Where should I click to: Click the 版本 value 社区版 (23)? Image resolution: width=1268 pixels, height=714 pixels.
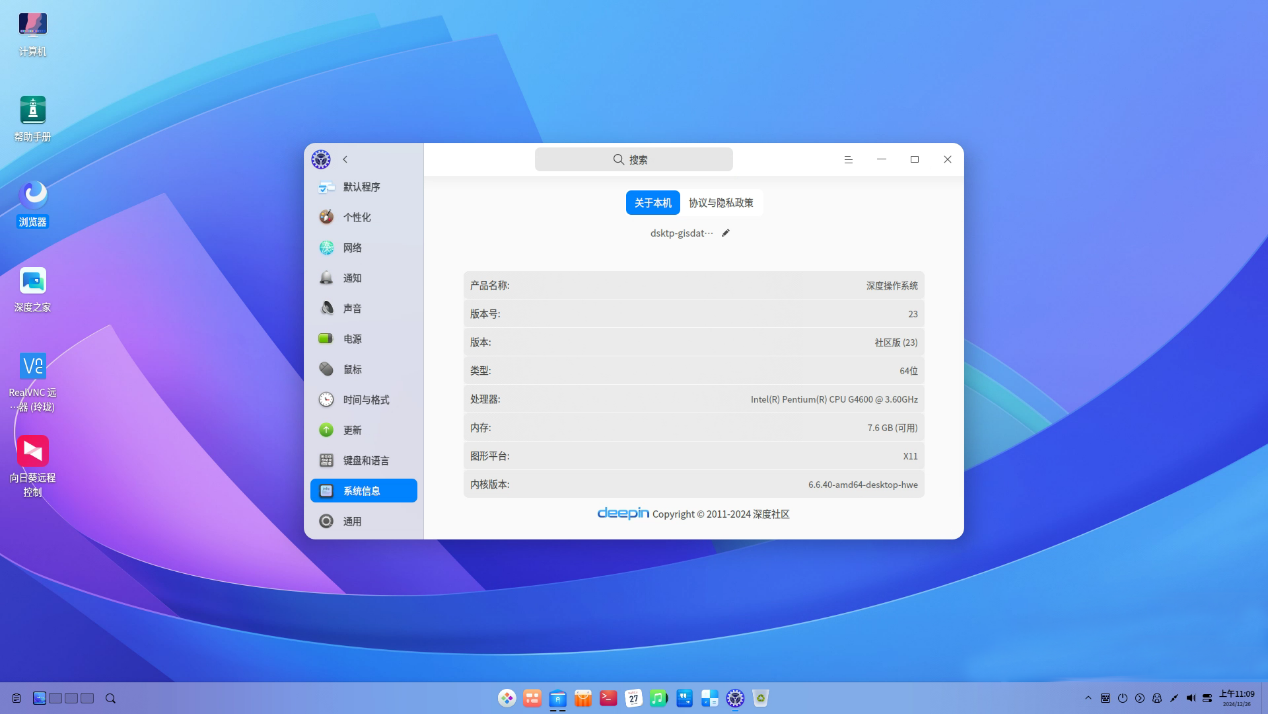896,342
